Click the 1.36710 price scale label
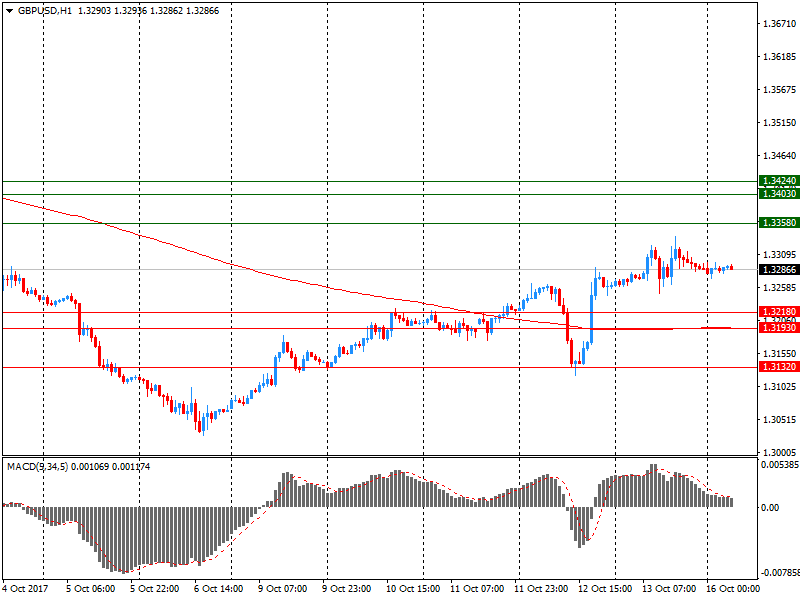The width and height of the screenshot is (800, 600). (779, 23)
